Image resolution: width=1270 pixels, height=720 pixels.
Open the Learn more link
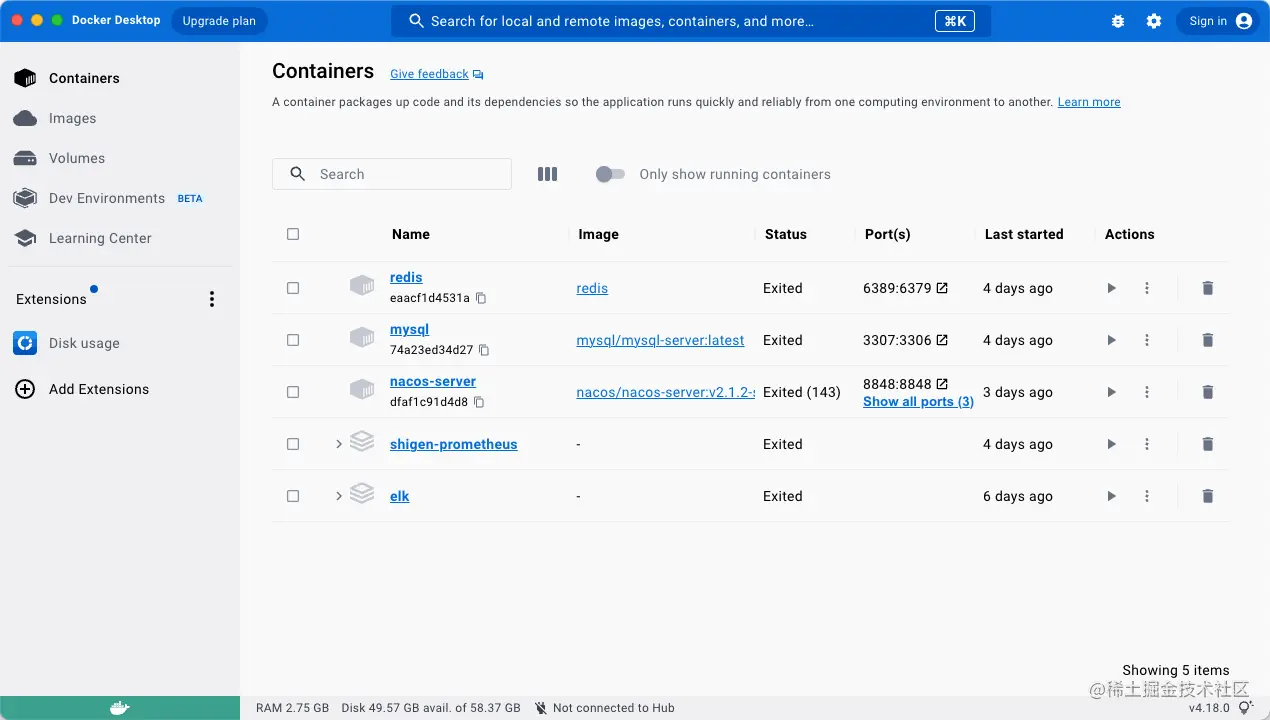tap(1089, 102)
